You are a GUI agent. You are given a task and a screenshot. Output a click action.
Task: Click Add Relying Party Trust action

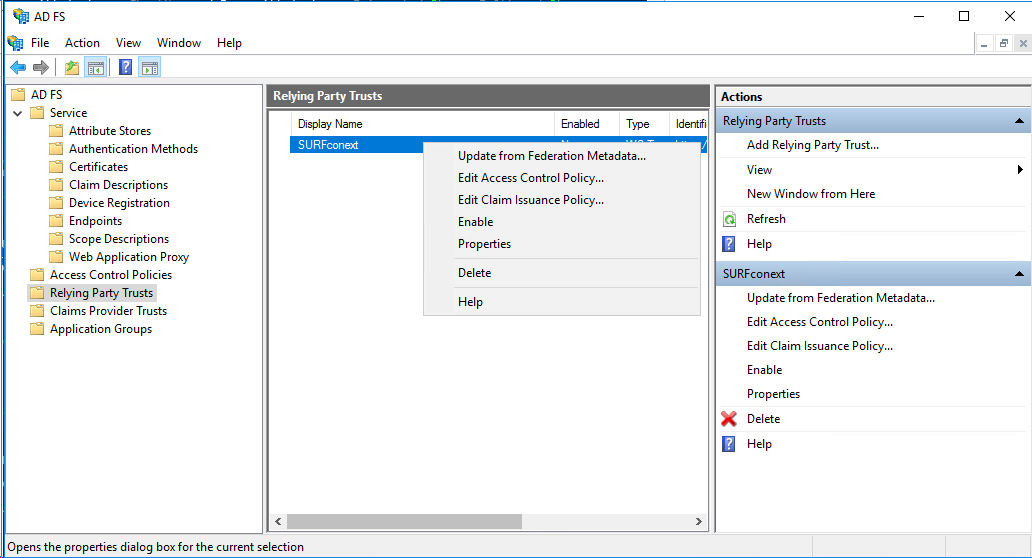813,145
